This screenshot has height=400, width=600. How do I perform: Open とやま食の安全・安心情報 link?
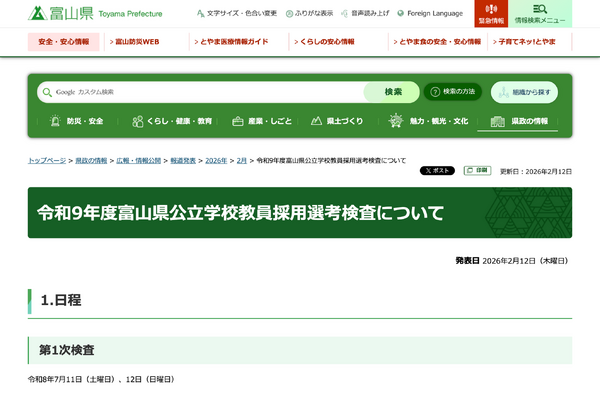coord(437,42)
